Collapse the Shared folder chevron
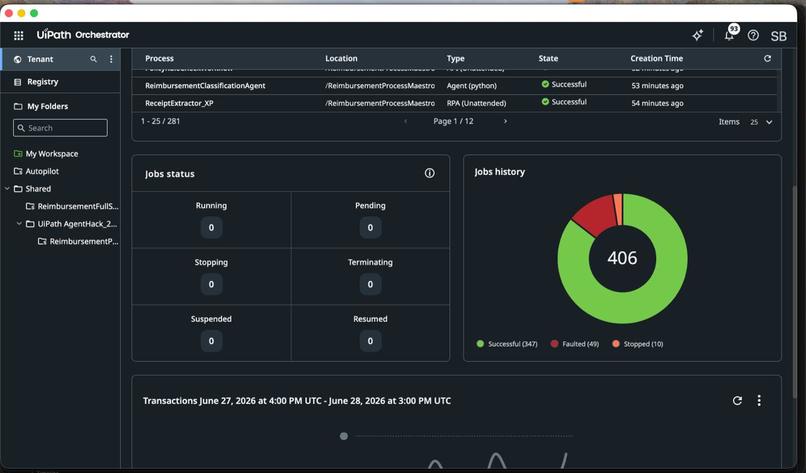The image size is (806, 473). [x=7, y=189]
